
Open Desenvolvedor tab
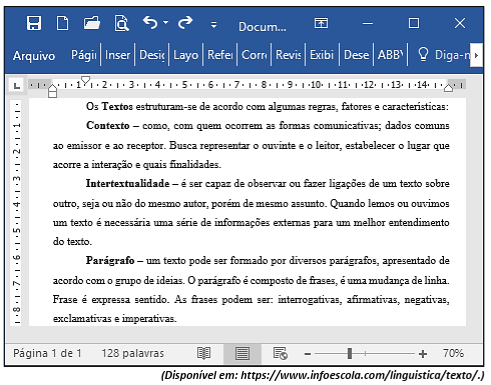click(x=356, y=55)
